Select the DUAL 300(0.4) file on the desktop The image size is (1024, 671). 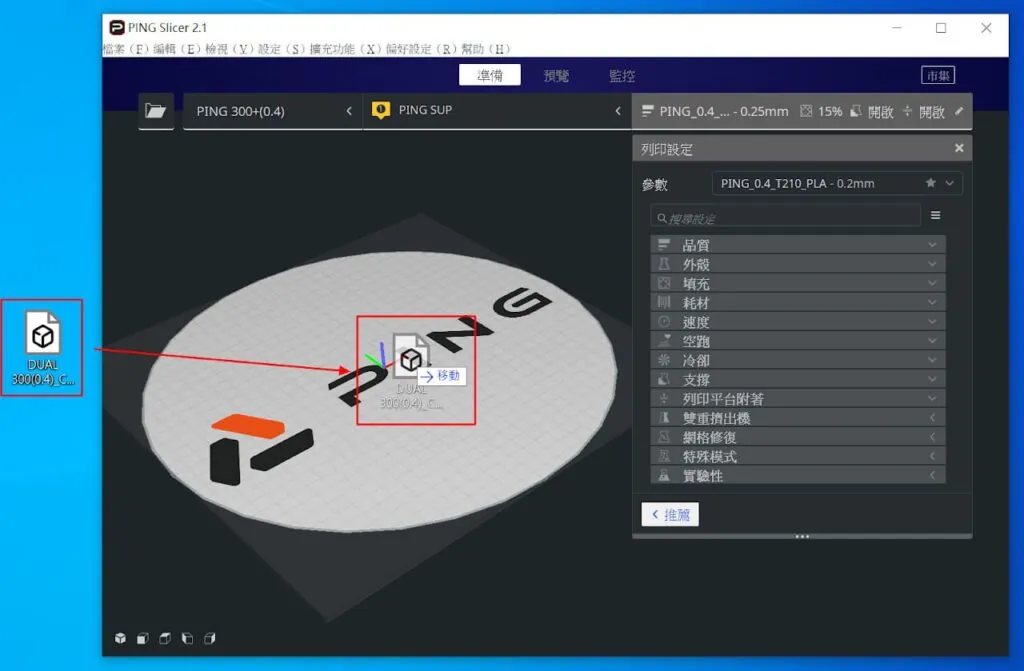(42, 348)
